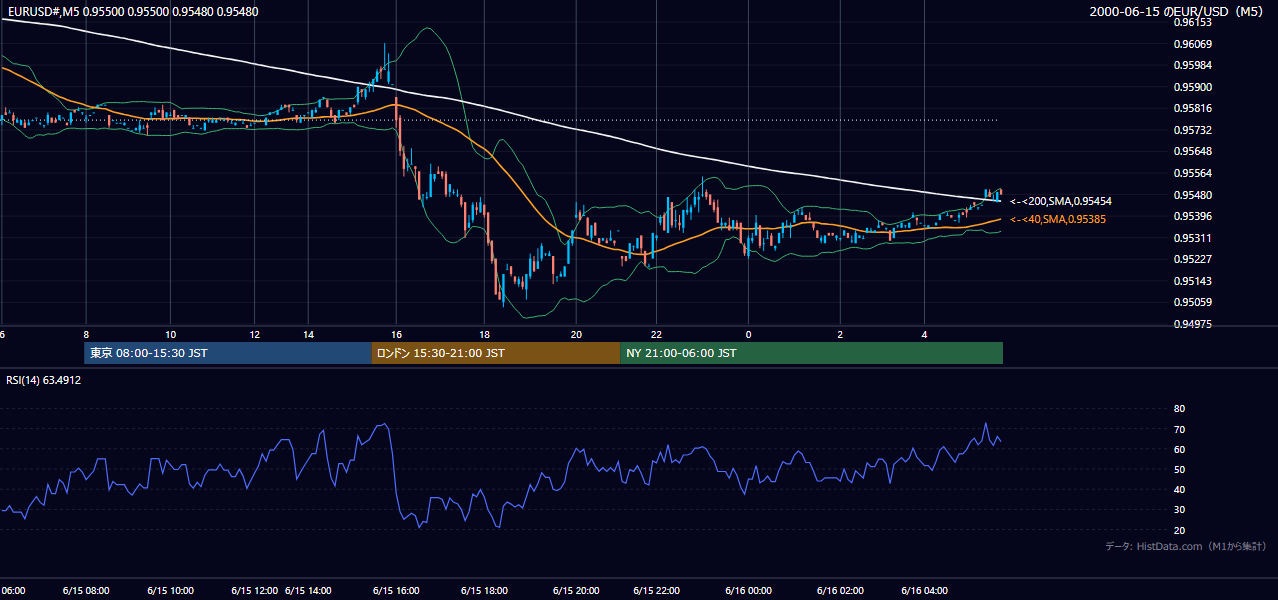The image size is (1278, 600).
Task: Click price axis label 0.95059
Action: [1193, 302]
